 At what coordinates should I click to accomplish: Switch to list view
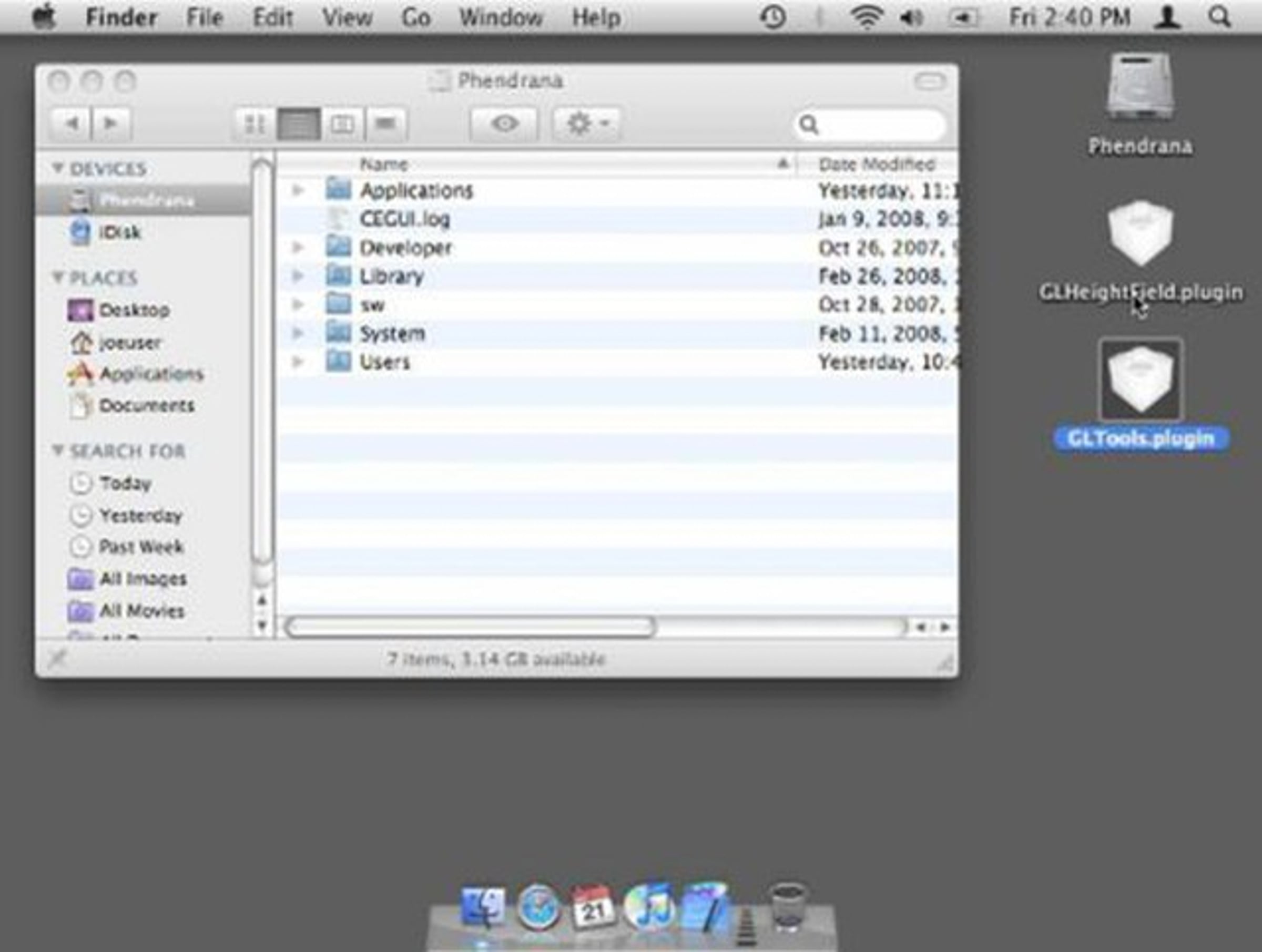(298, 124)
